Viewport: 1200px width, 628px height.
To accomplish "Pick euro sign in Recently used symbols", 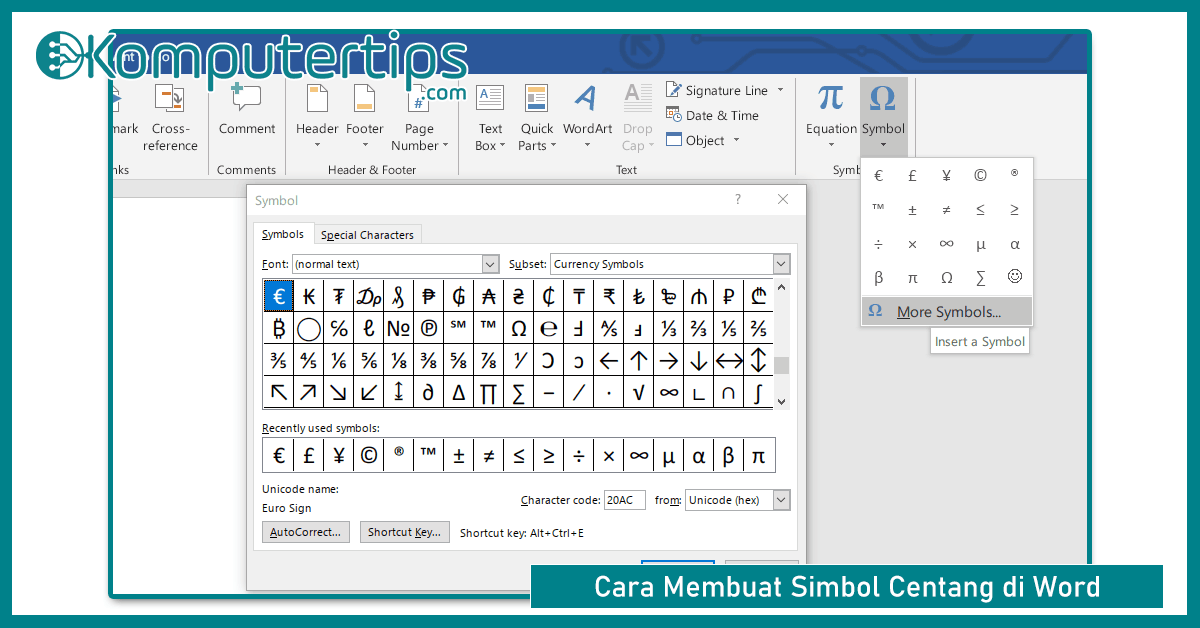I will click(x=279, y=455).
